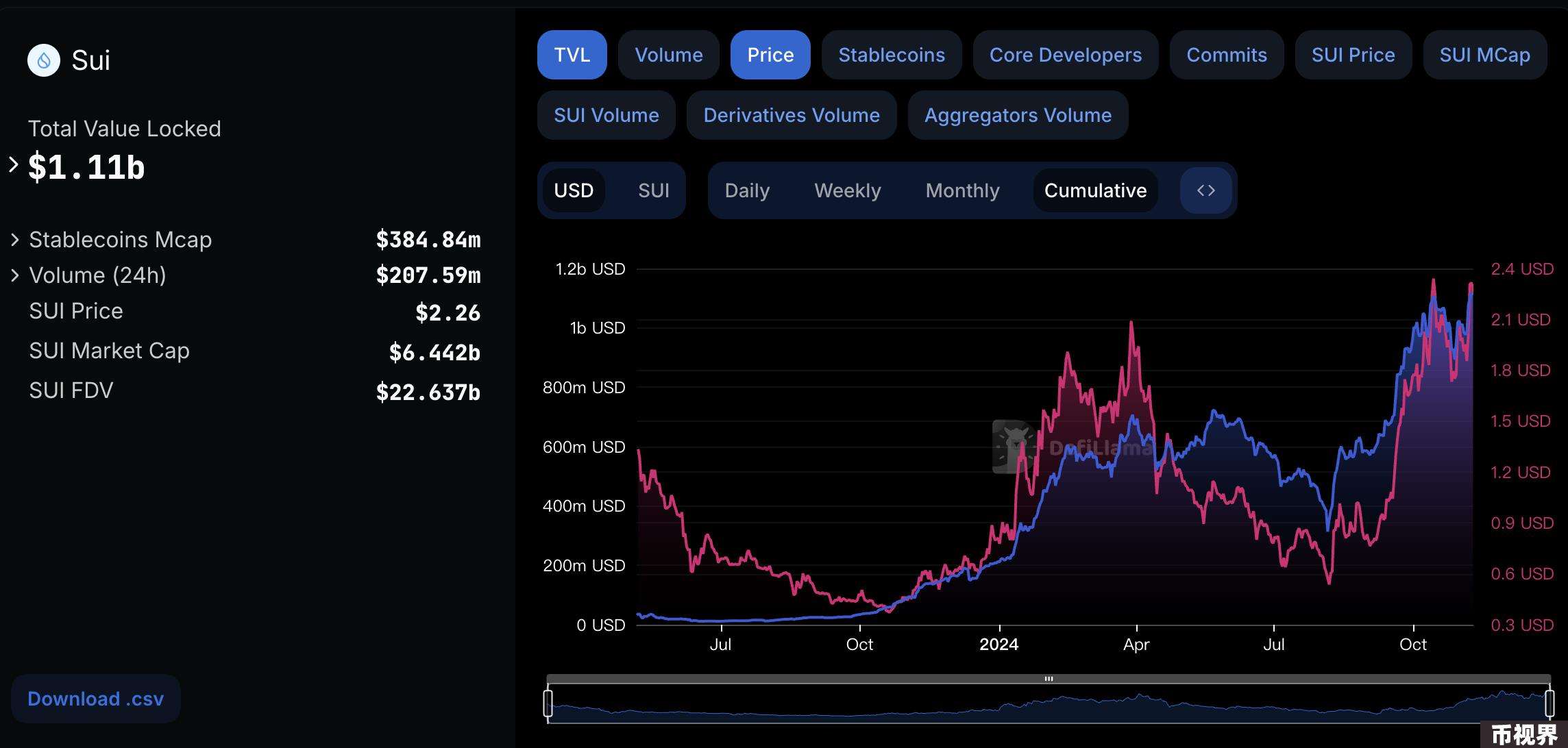
Task: Click the $2.26 price value
Action: [448, 313]
